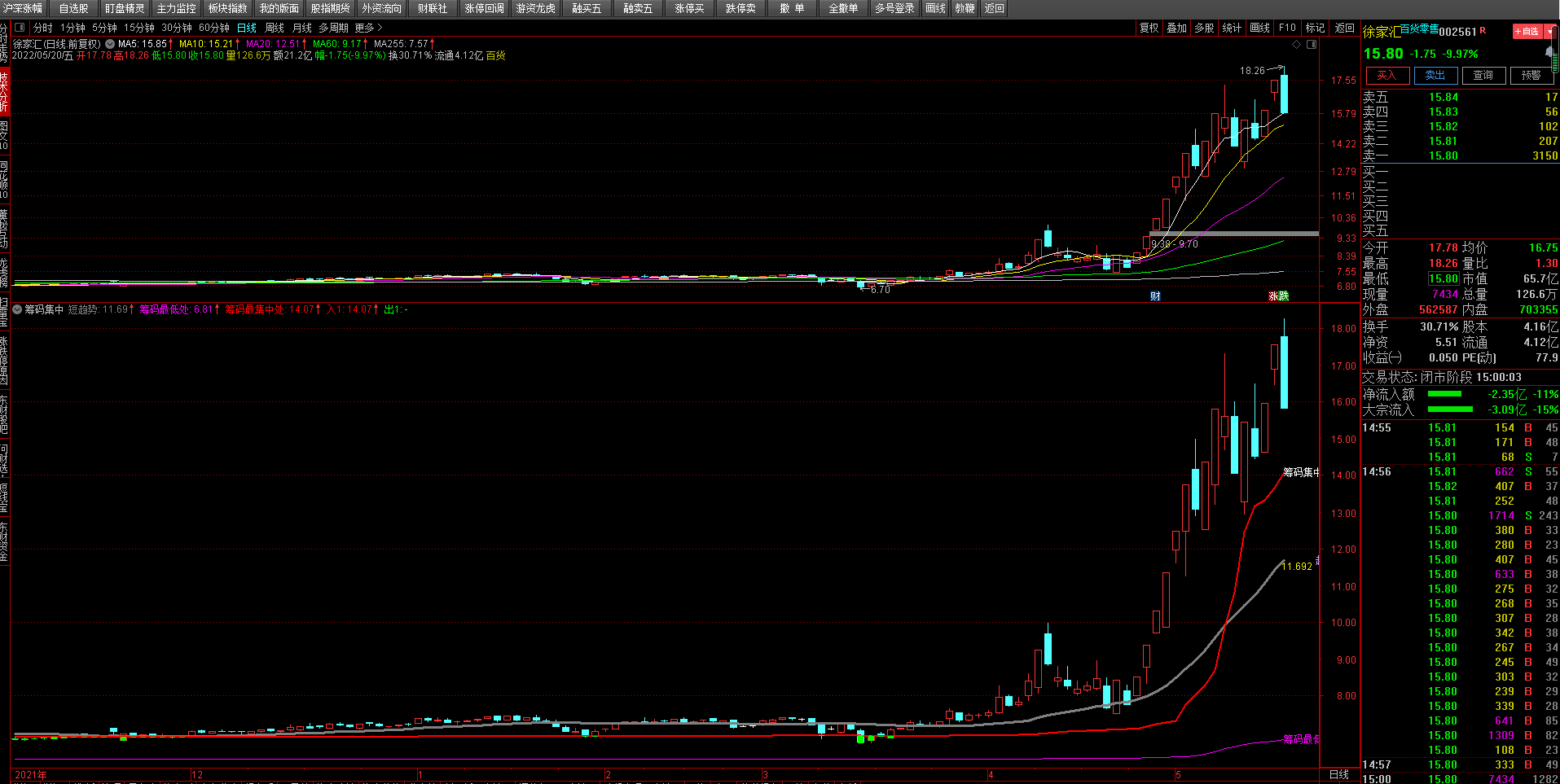The image size is (1560, 784).
Task: Switch chart to 15分钟 period
Action: tap(139, 28)
